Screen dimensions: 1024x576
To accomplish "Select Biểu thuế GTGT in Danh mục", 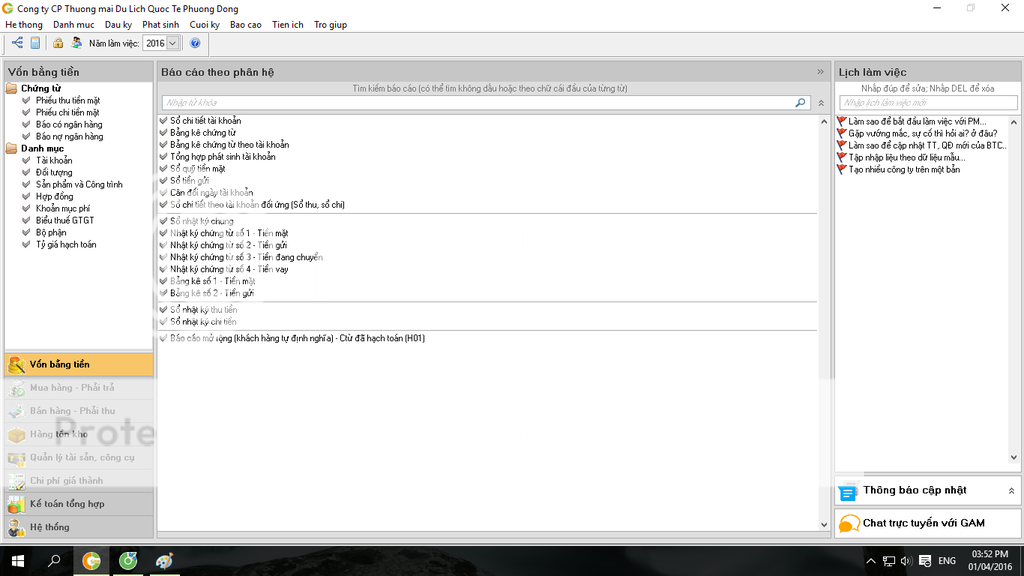I will point(65,220).
